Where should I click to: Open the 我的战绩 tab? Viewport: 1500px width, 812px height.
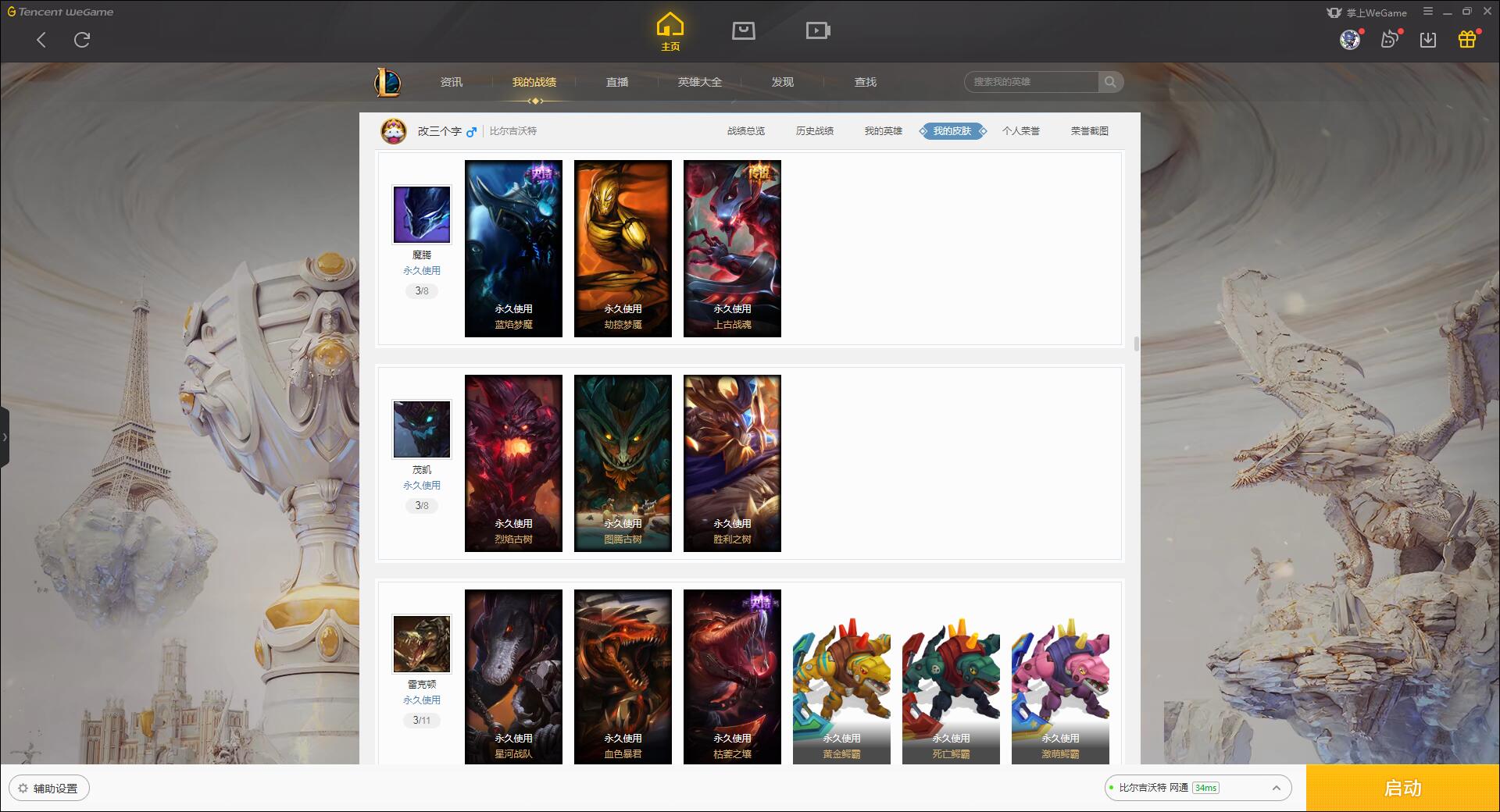534,82
